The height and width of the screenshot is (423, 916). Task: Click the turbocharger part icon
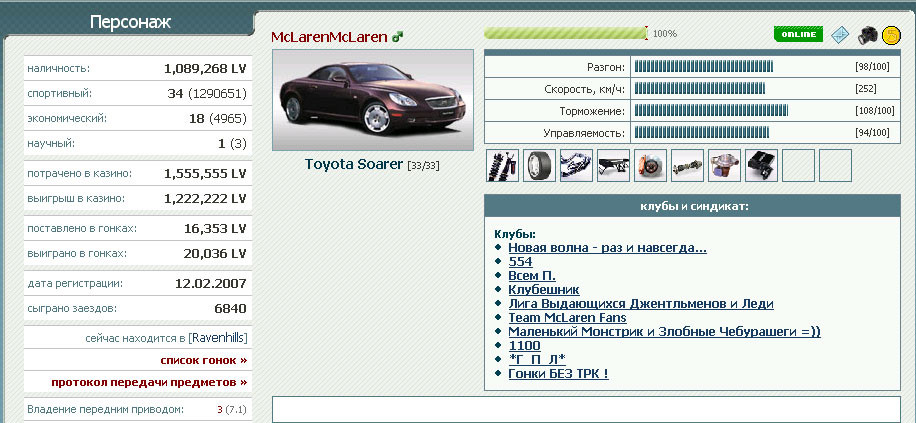(724, 166)
